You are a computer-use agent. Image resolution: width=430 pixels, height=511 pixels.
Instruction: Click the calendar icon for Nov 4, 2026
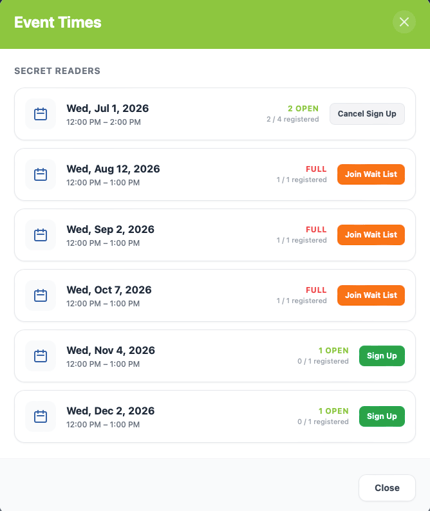(x=40, y=356)
